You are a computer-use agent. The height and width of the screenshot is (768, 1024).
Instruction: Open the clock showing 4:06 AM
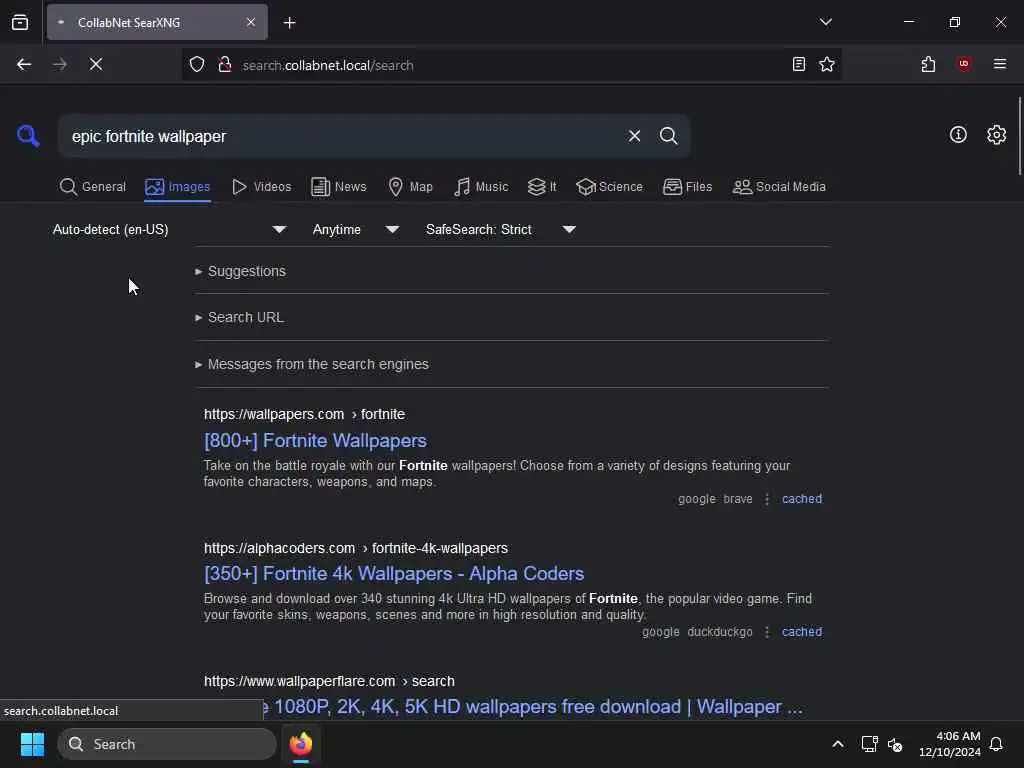950,744
